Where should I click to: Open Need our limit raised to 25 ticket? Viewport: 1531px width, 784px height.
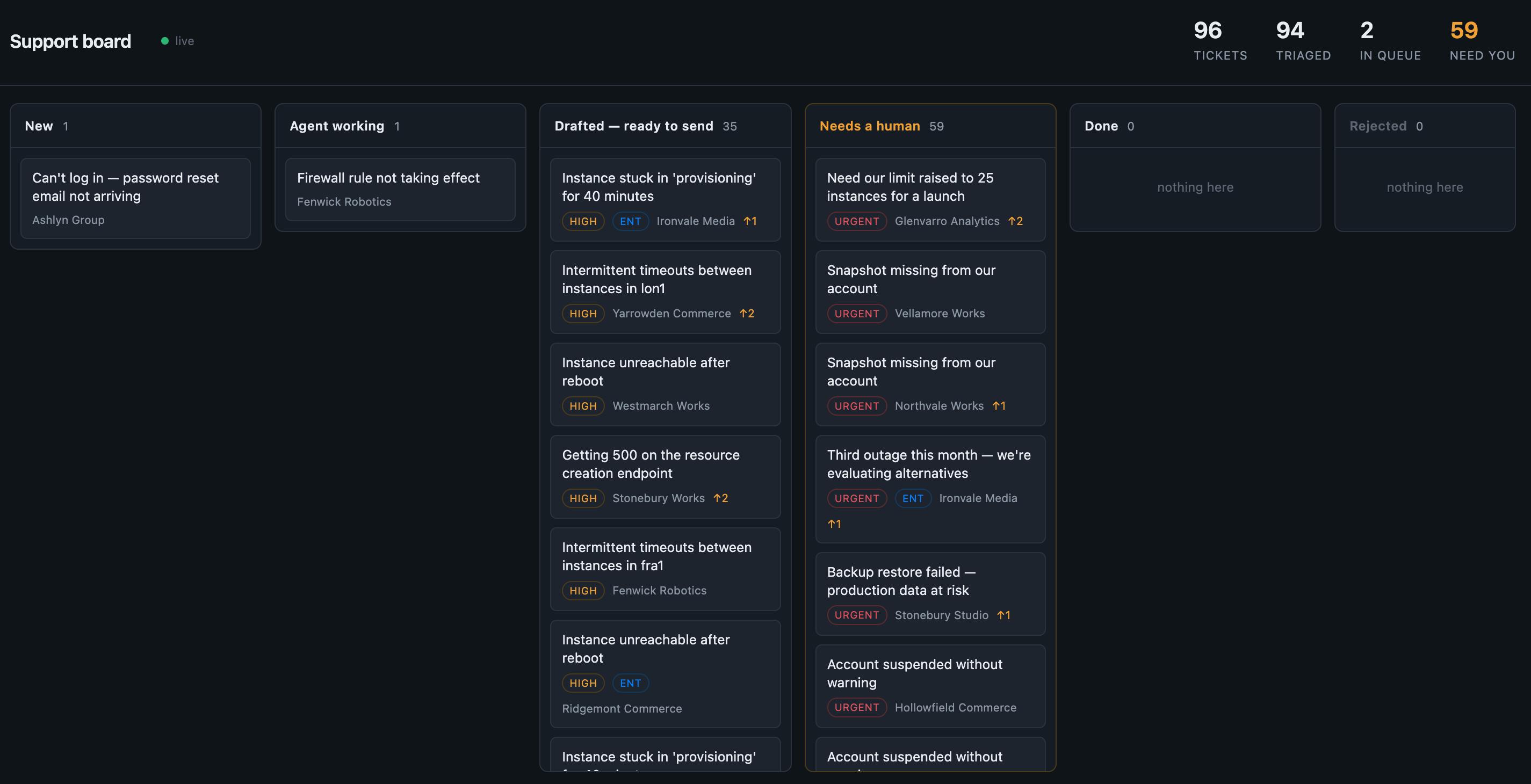pos(930,200)
